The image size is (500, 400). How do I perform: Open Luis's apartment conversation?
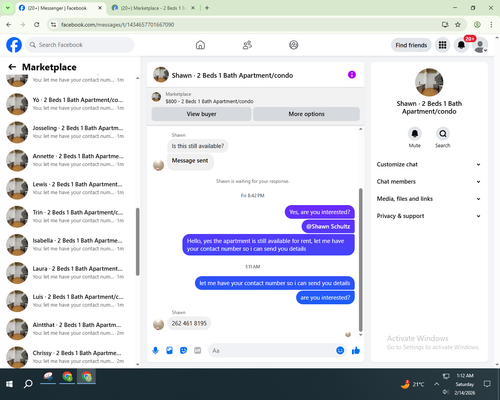[x=69, y=301]
